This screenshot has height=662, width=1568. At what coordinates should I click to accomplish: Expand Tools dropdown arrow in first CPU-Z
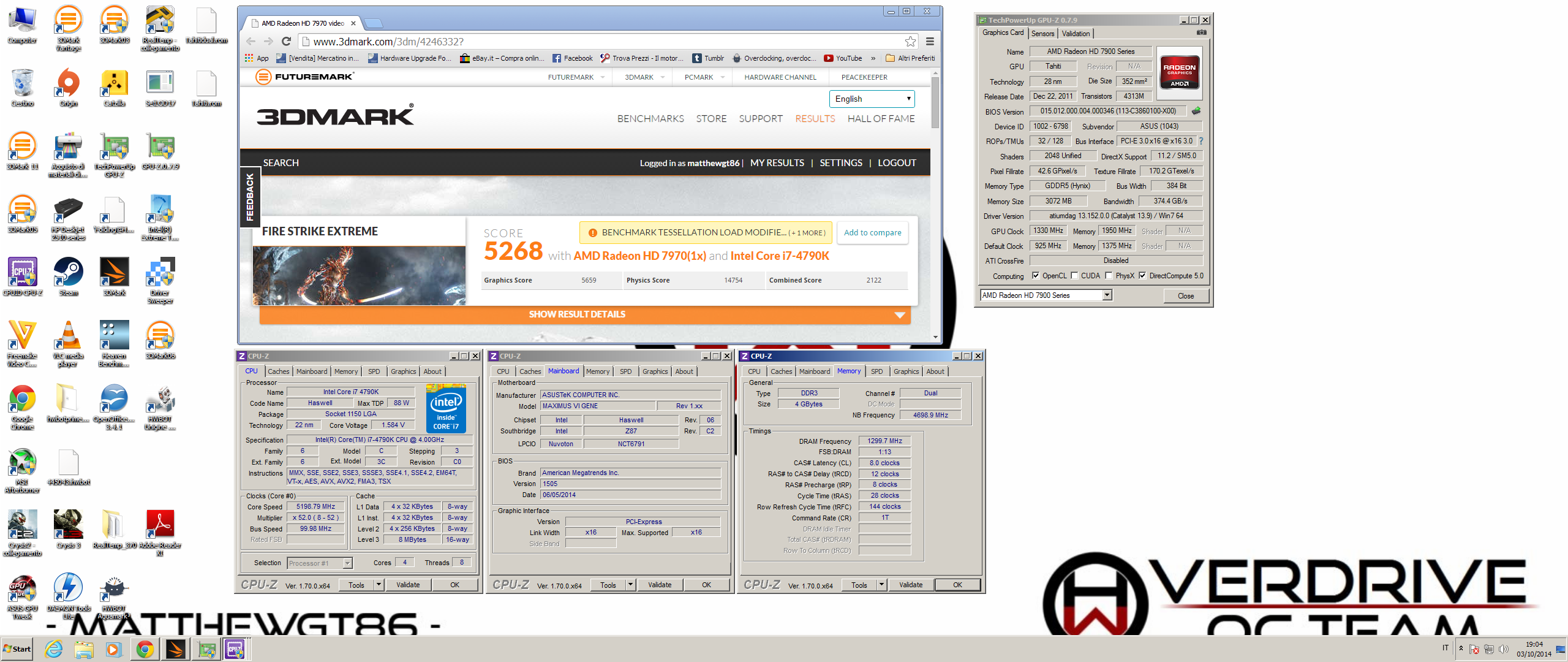click(379, 585)
